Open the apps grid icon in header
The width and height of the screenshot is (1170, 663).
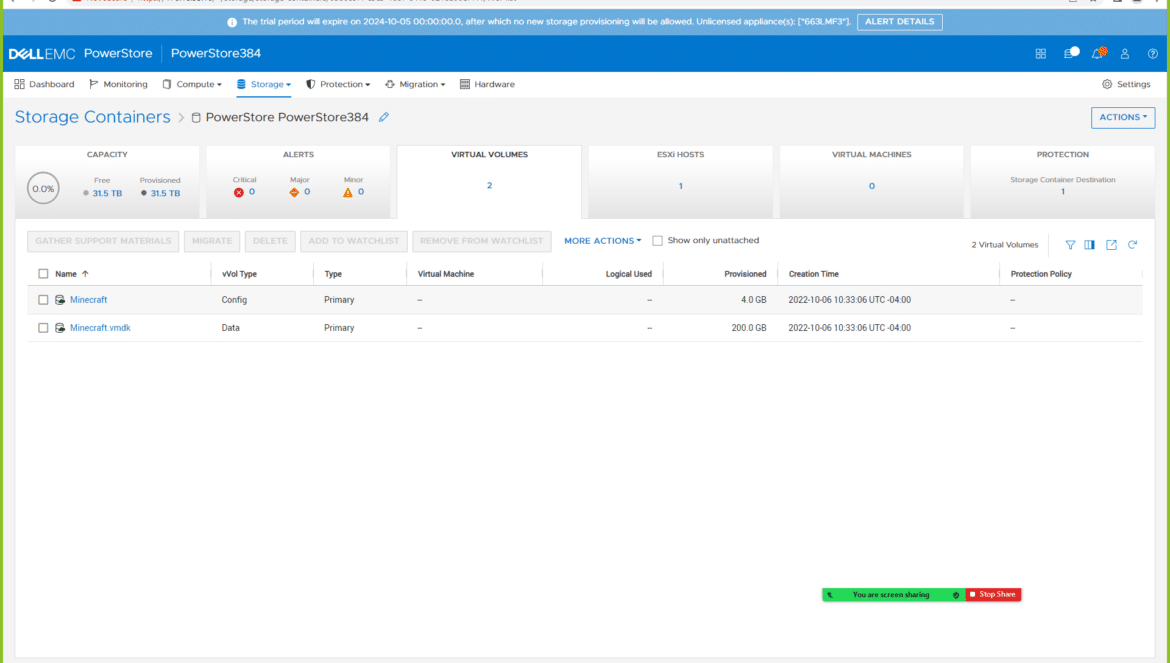1040,54
